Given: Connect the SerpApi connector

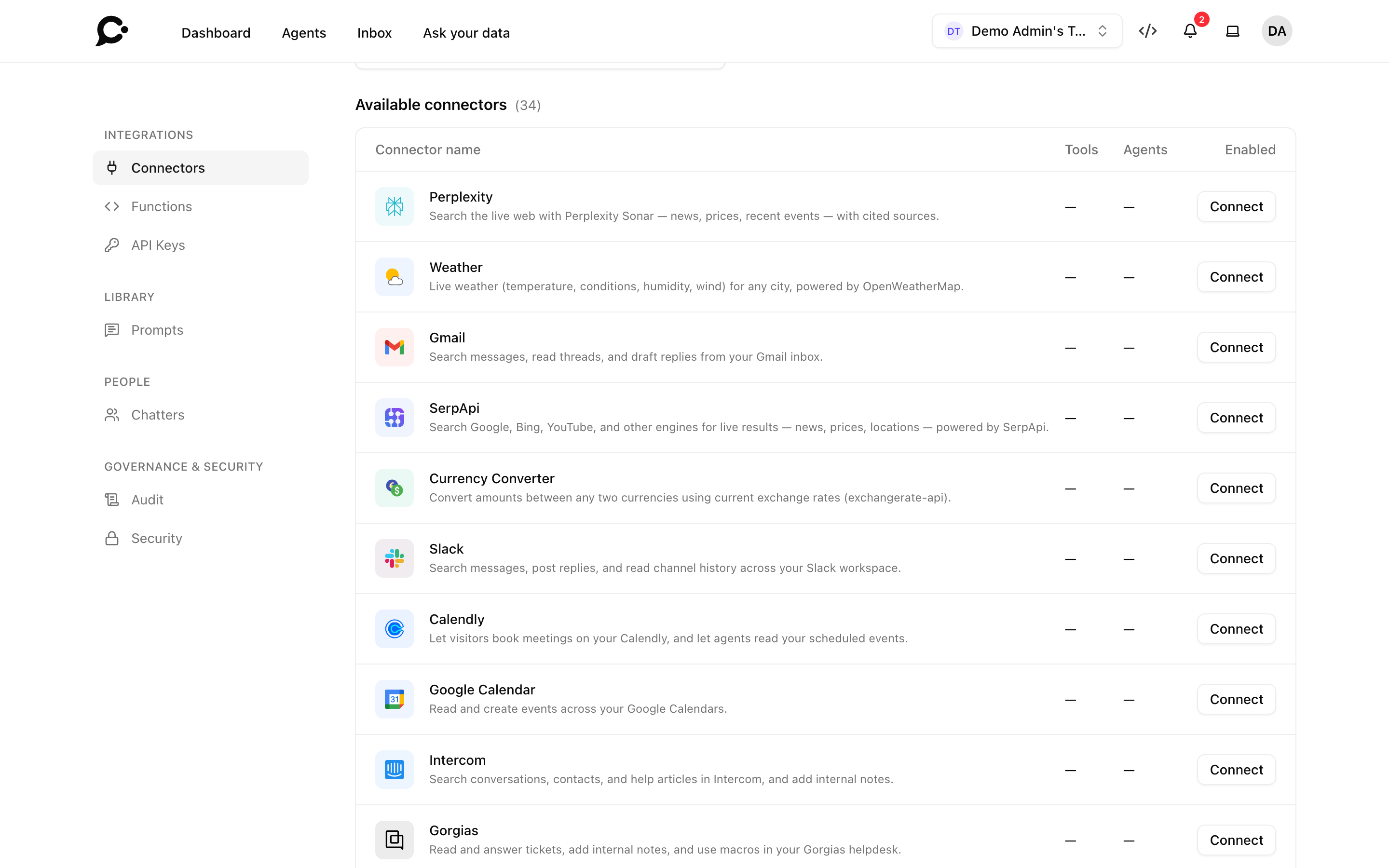Looking at the screenshot, I should point(1236,417).
